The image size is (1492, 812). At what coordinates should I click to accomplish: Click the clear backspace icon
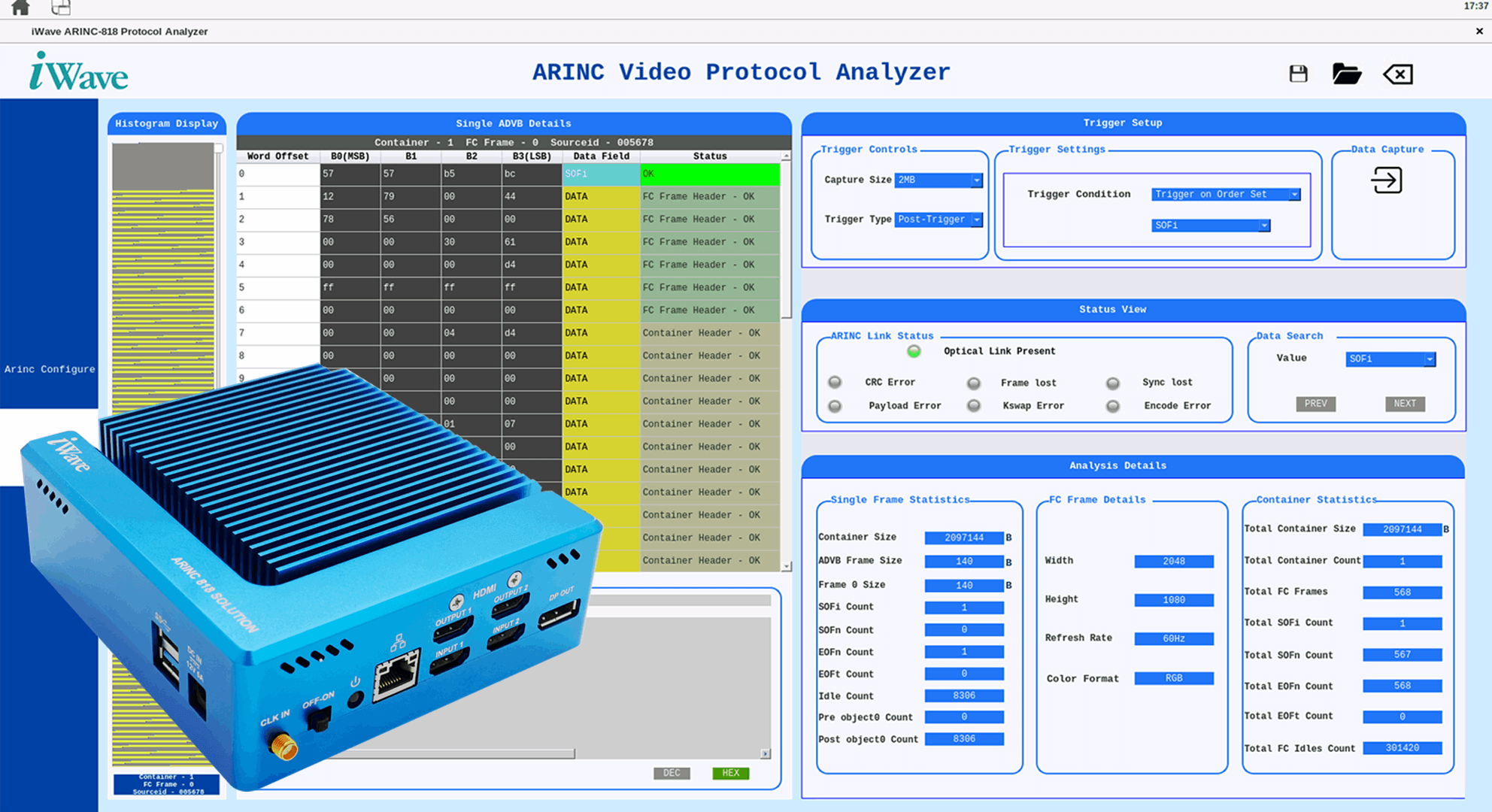point(1398,74)
